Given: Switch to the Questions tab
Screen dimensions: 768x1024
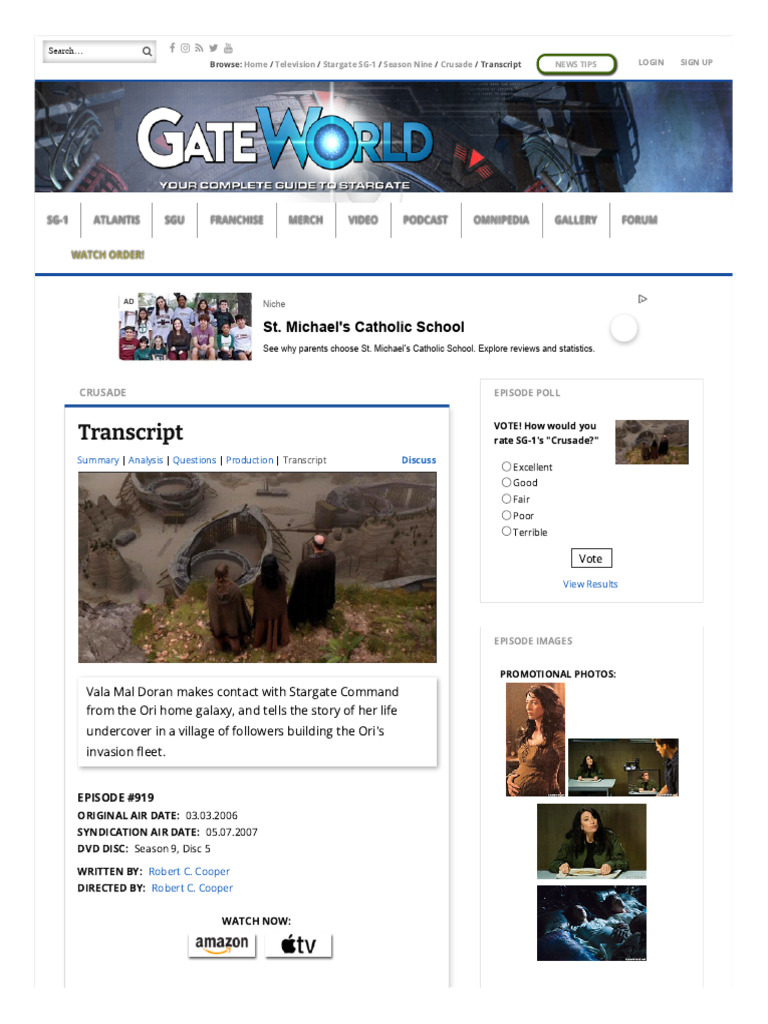Looking at the screenshot, I should 194,460.
